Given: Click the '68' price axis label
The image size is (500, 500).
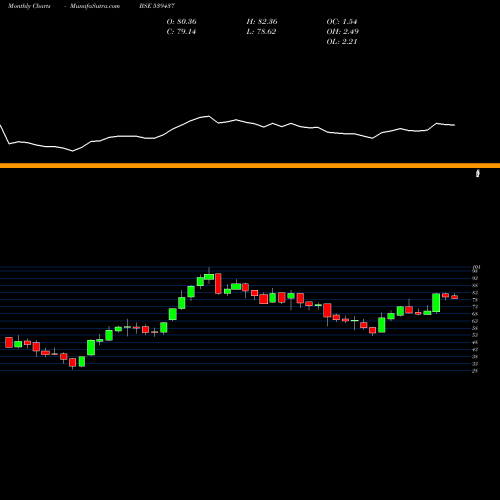Looking at the screenshot, I should [x=475, y=314].
